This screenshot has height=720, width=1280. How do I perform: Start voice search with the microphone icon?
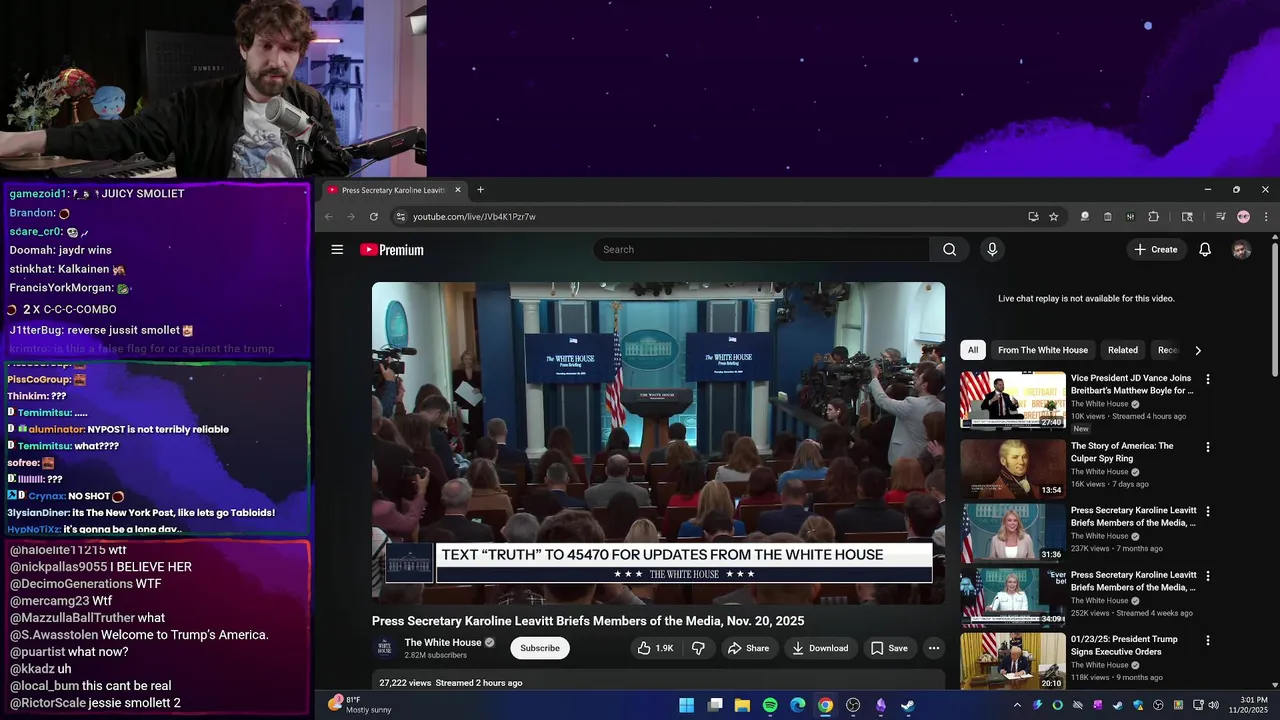click(992, 250)
